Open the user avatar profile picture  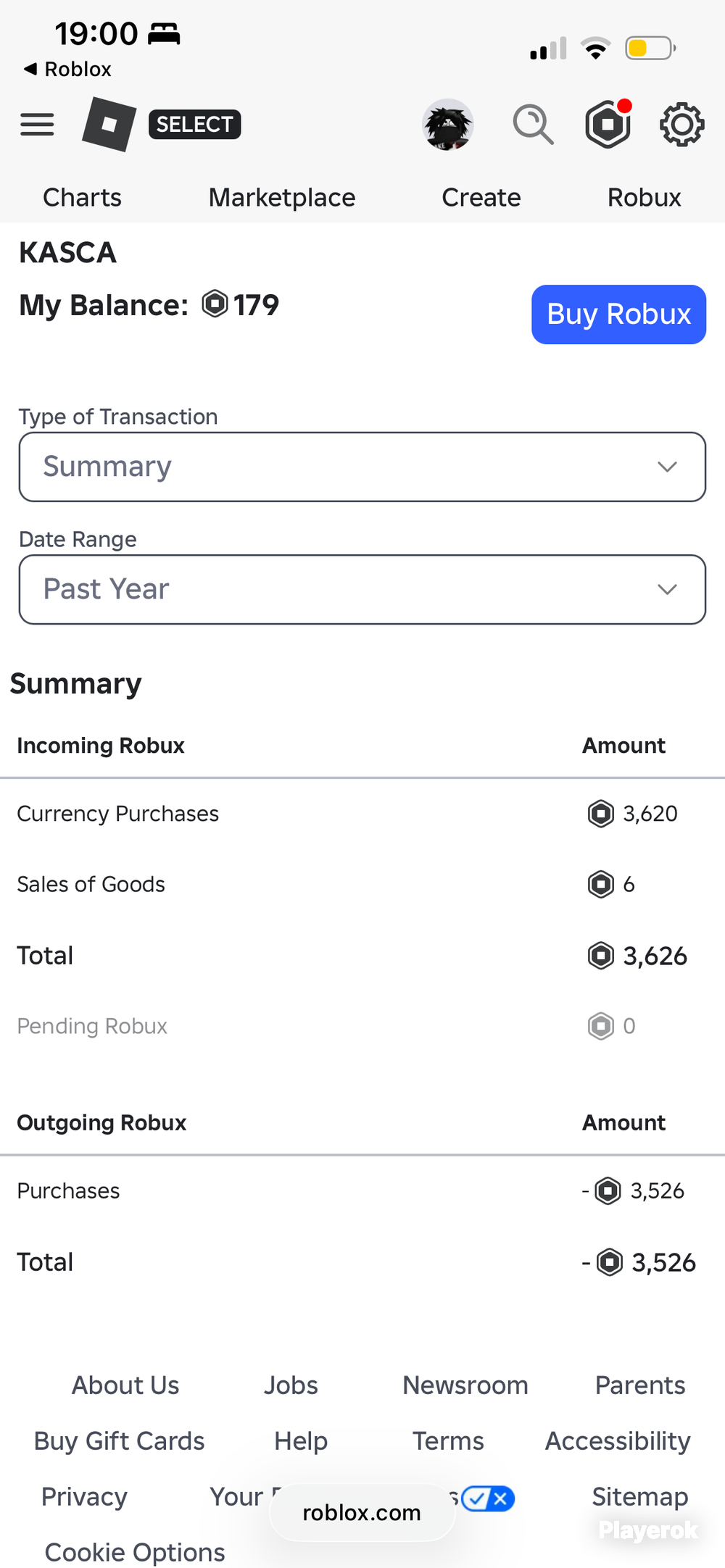448,125
